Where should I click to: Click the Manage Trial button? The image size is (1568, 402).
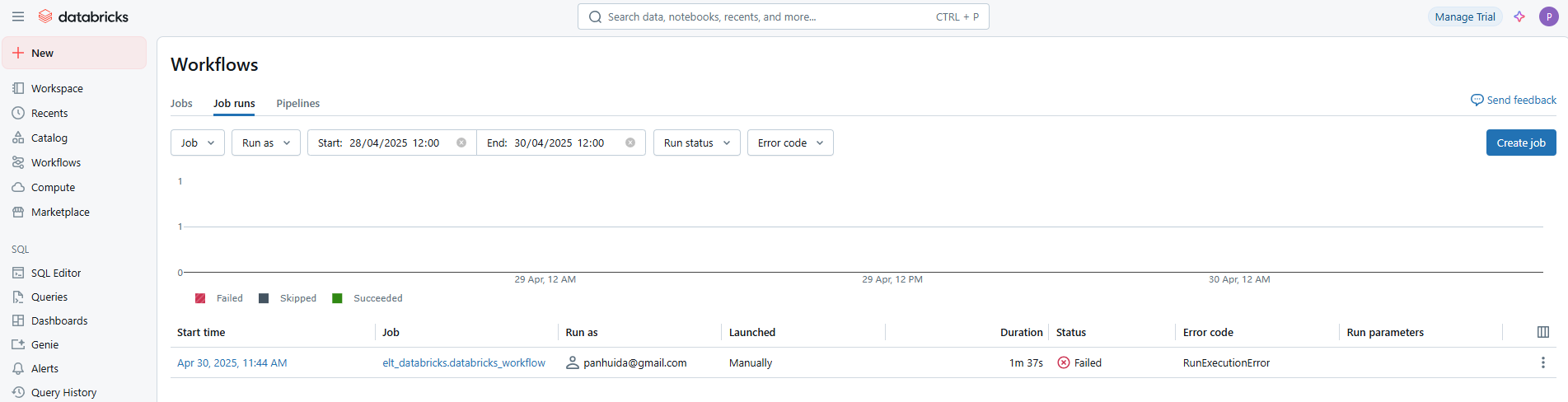coord(1465,16)
